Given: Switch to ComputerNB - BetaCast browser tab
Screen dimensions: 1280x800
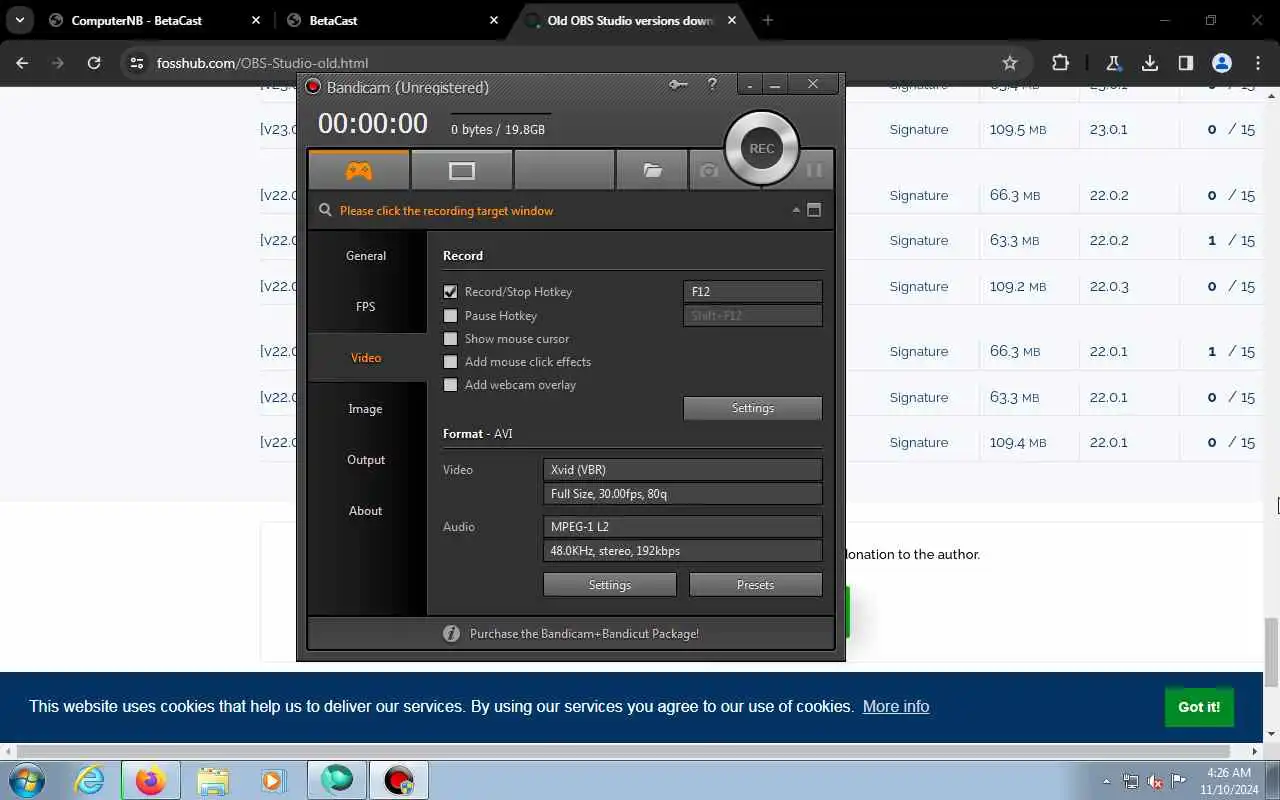Looking at the screenshot, I should click(x=154, y=20).
